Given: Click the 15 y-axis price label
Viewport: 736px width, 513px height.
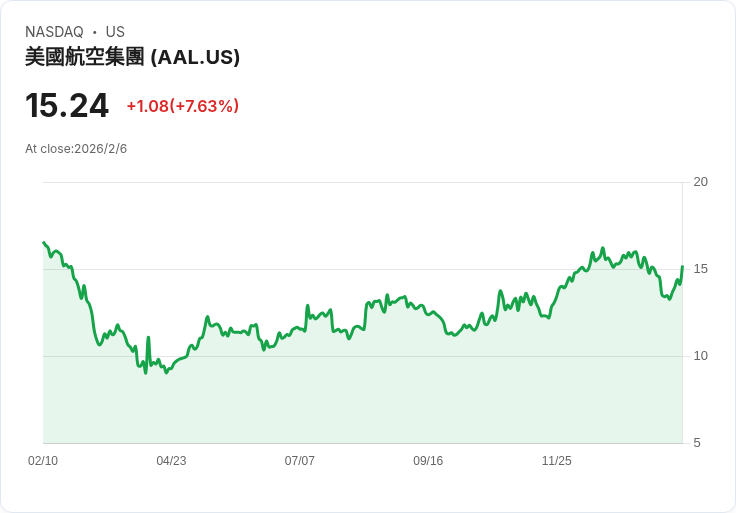Looking at the screenshot, I should coord(700,269).
